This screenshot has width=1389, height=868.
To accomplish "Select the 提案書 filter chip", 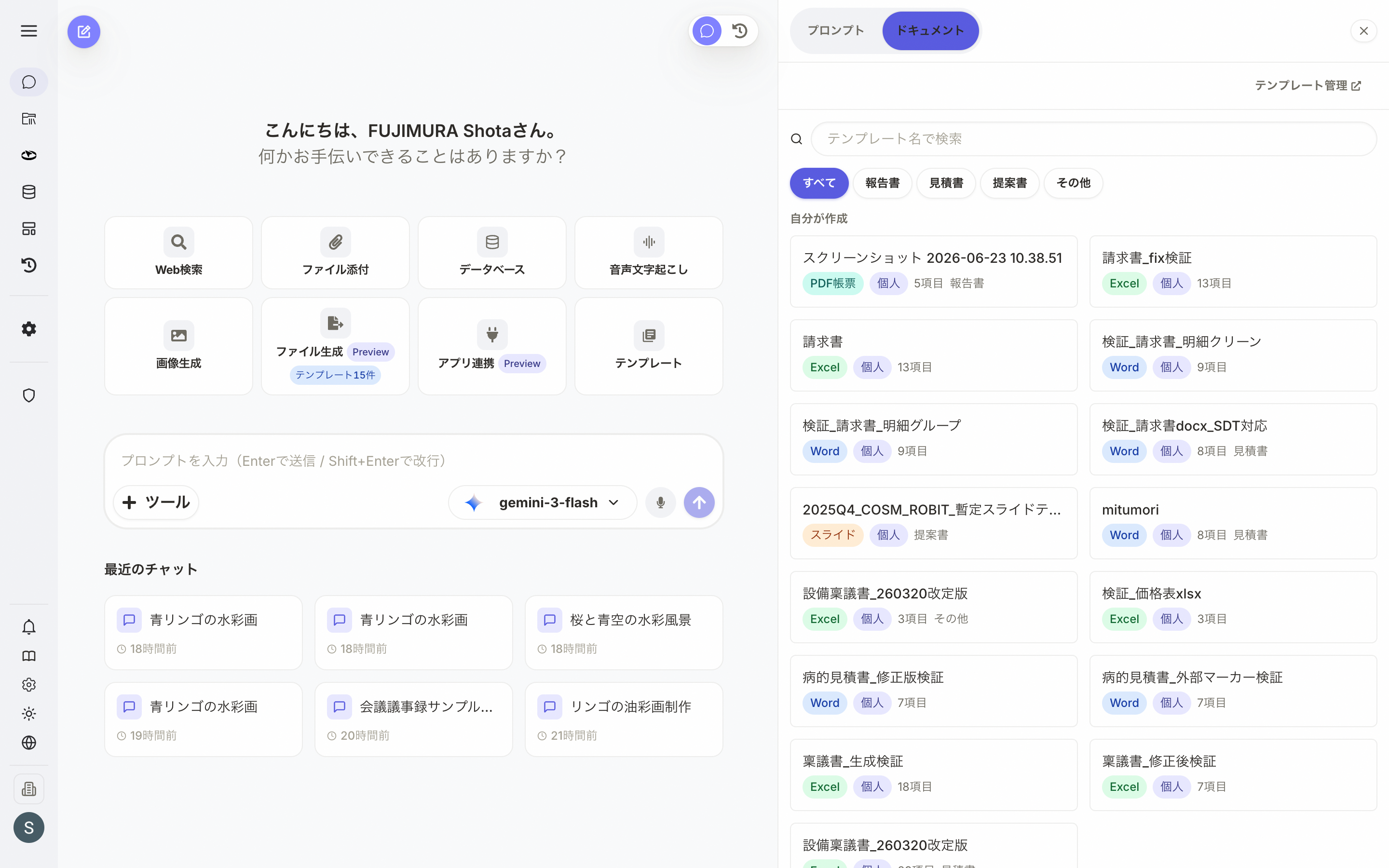I will point(1009,183).
